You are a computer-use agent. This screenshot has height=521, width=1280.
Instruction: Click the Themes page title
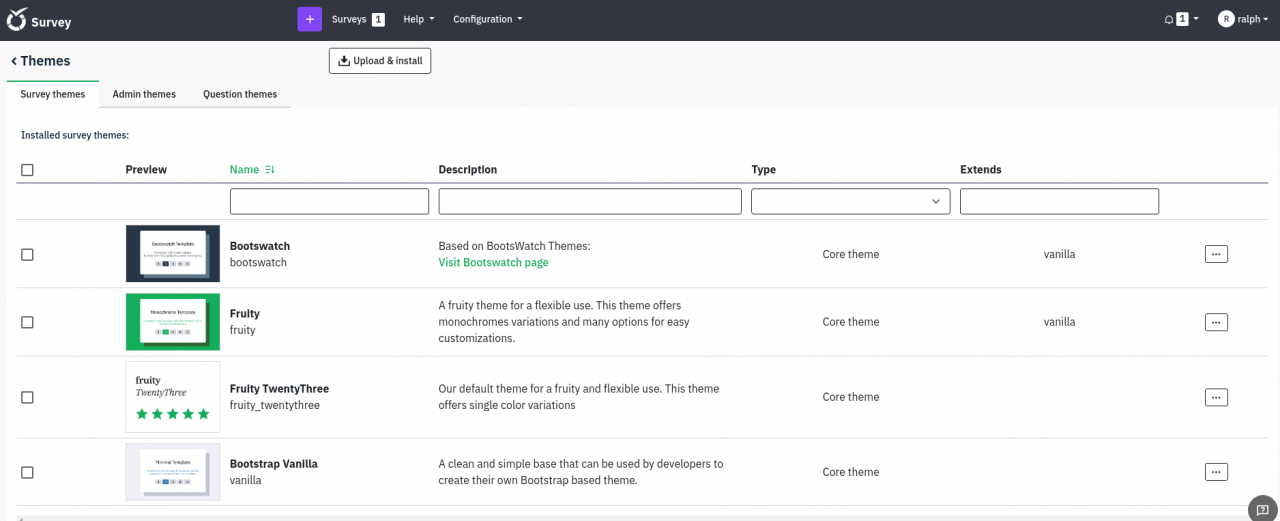(46, 61)
